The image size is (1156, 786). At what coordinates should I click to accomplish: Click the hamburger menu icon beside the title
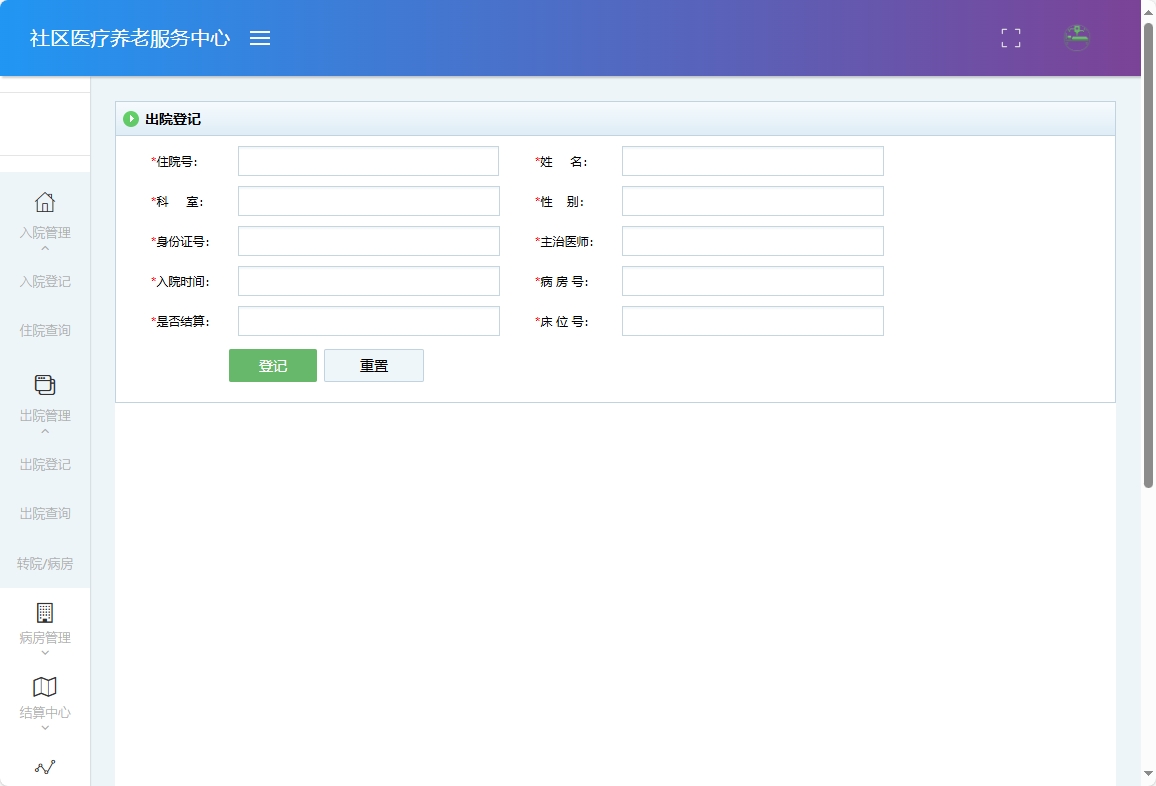[261, 39]
